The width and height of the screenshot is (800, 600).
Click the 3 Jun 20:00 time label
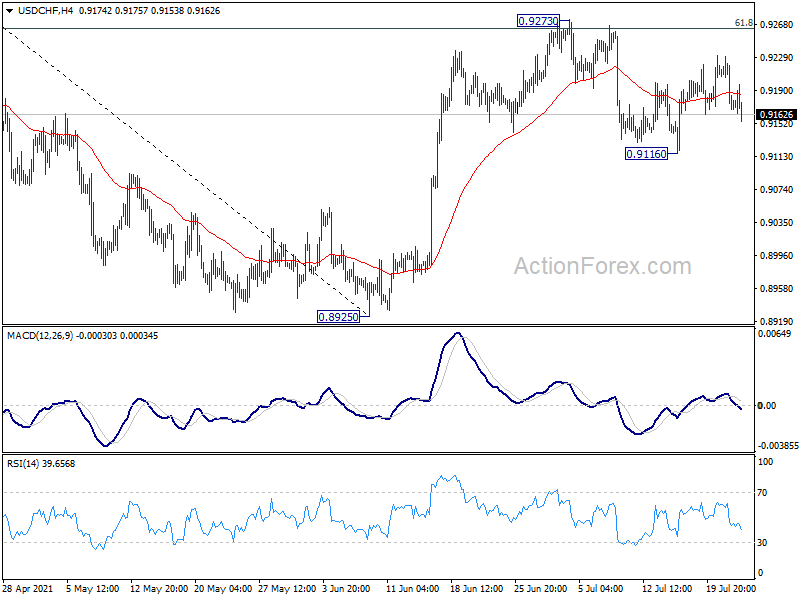(x=346, y=589)
